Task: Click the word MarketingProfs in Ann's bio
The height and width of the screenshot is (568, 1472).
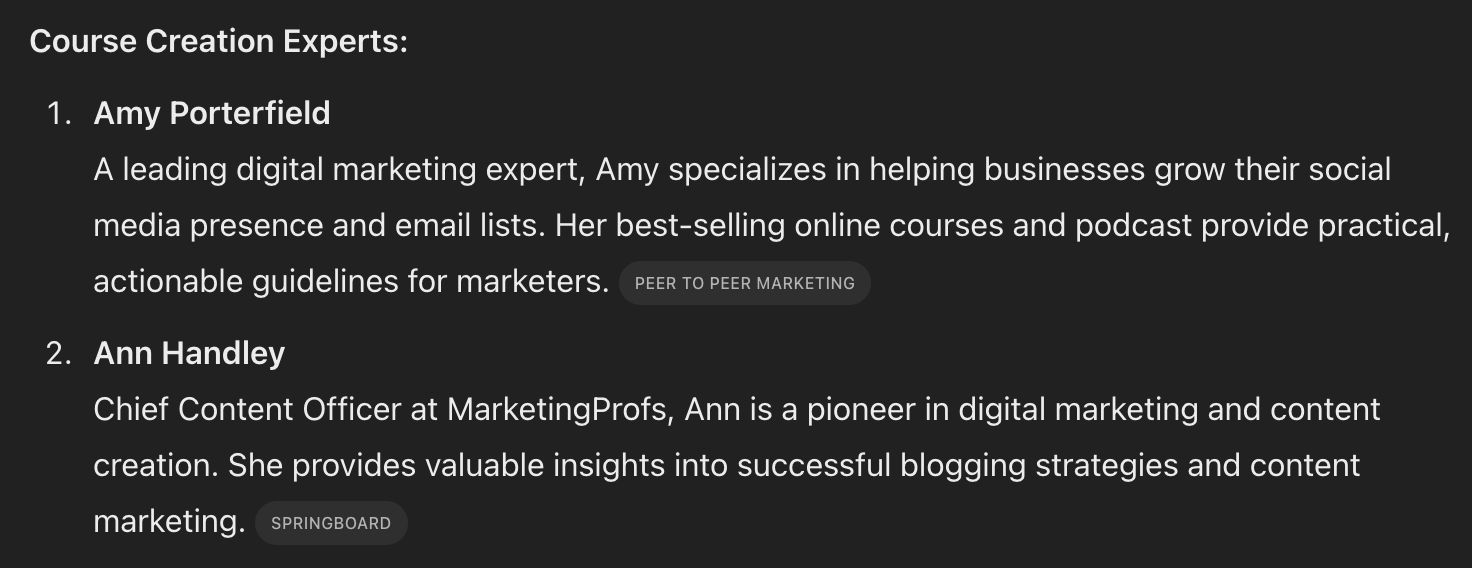Action: tap(559, 409)
